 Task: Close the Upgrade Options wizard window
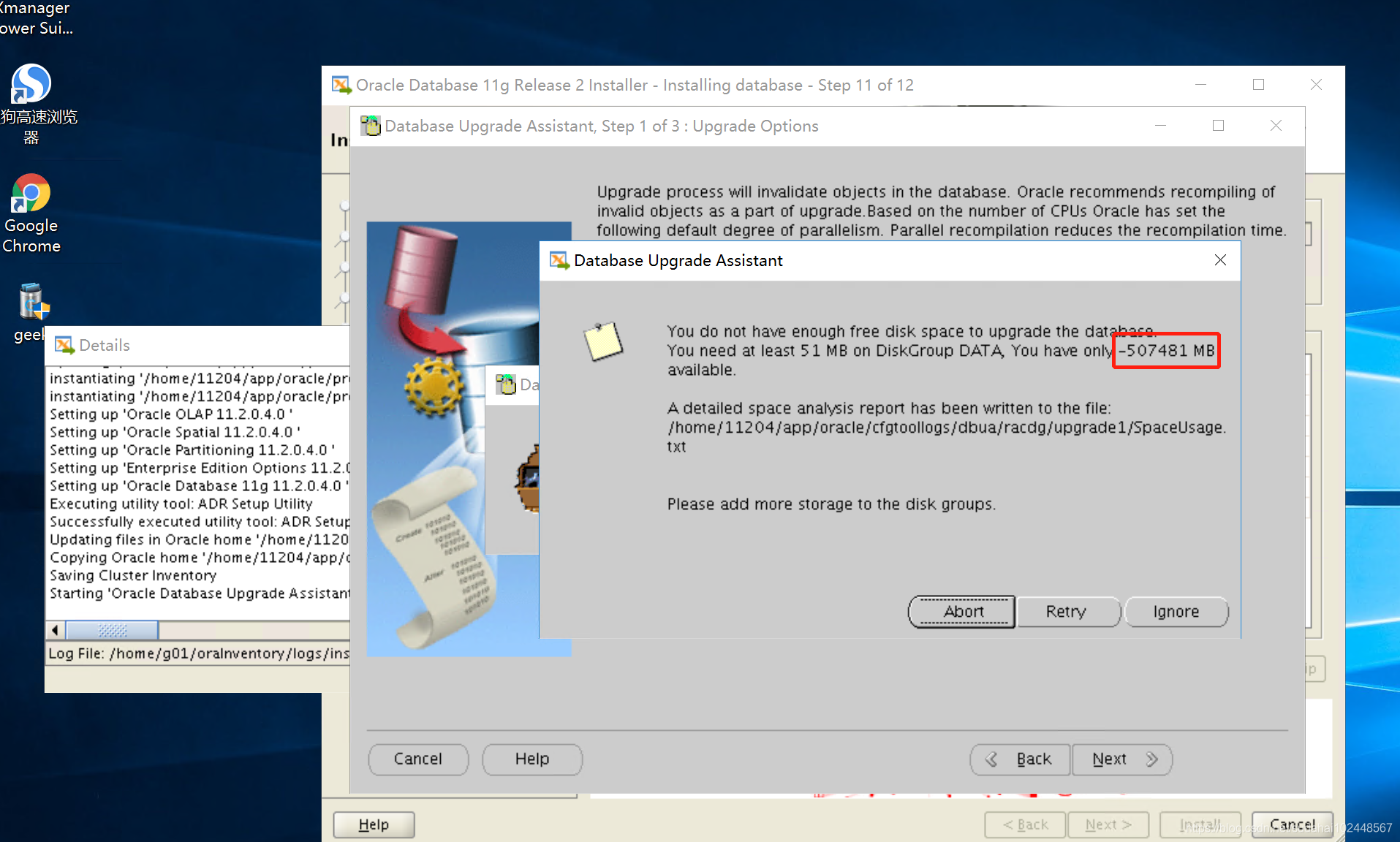coord(1276,126)
